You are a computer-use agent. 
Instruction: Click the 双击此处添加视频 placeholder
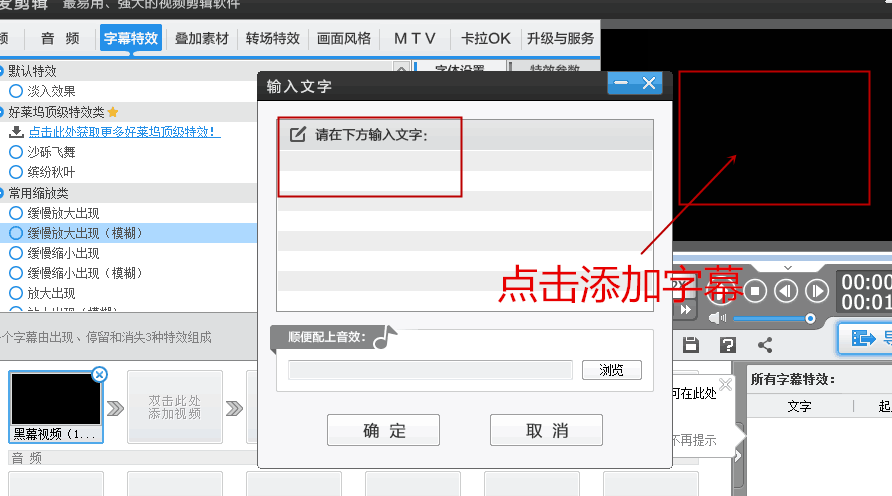tap(175, 407)
